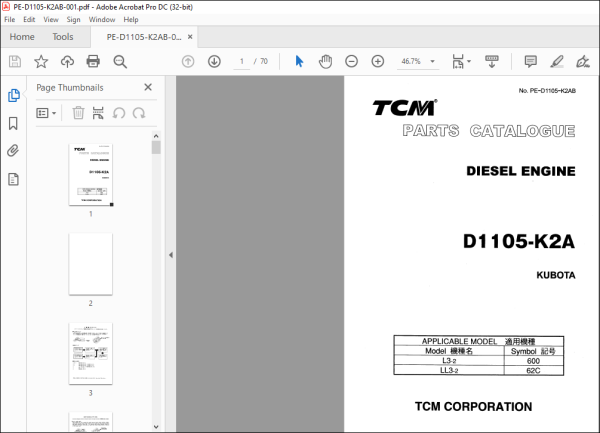Switch to the Home tab

click(x=22, y=37)
